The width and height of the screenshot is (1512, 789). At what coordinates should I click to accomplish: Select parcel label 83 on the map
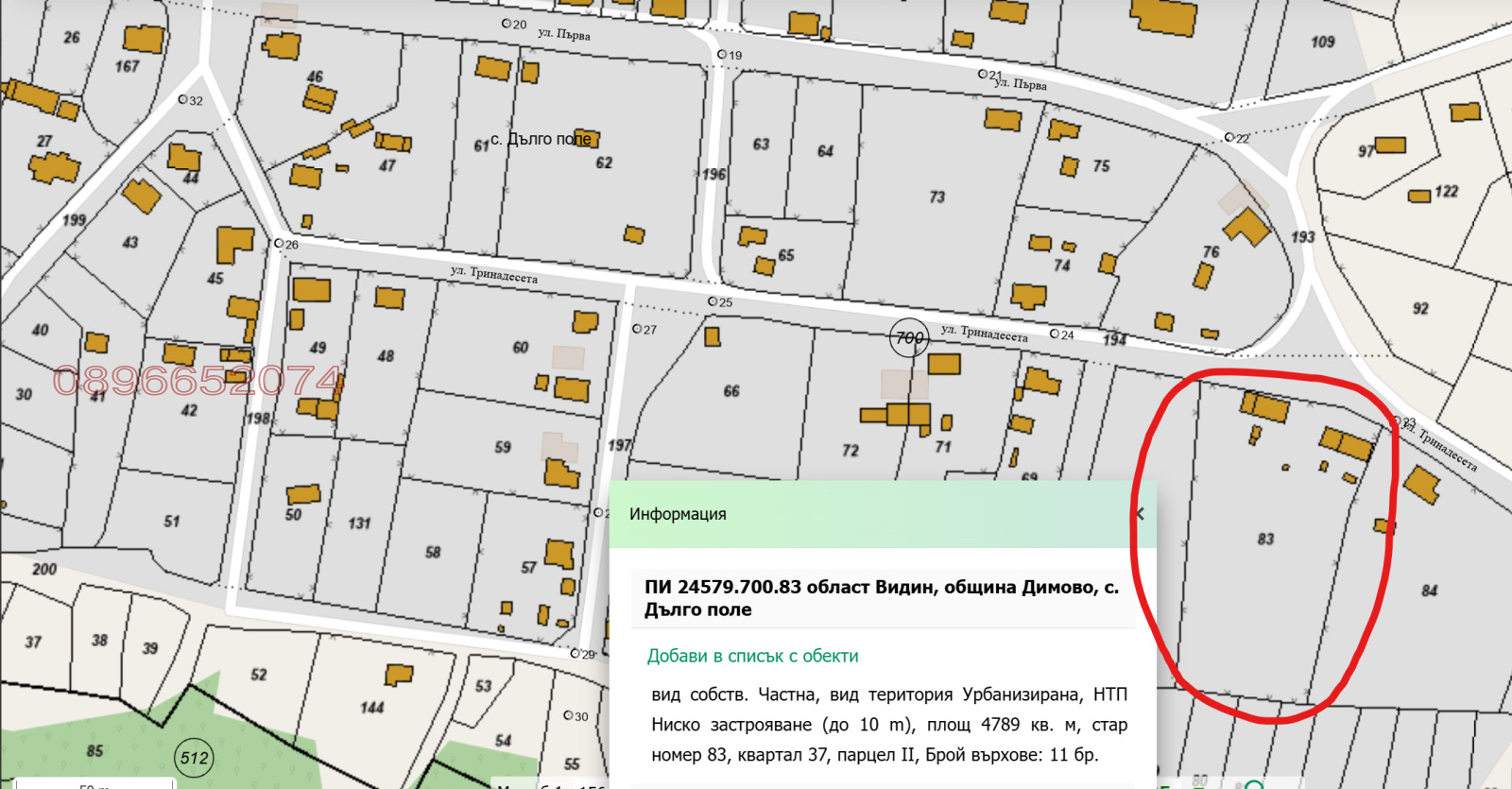coord(1265,539)
